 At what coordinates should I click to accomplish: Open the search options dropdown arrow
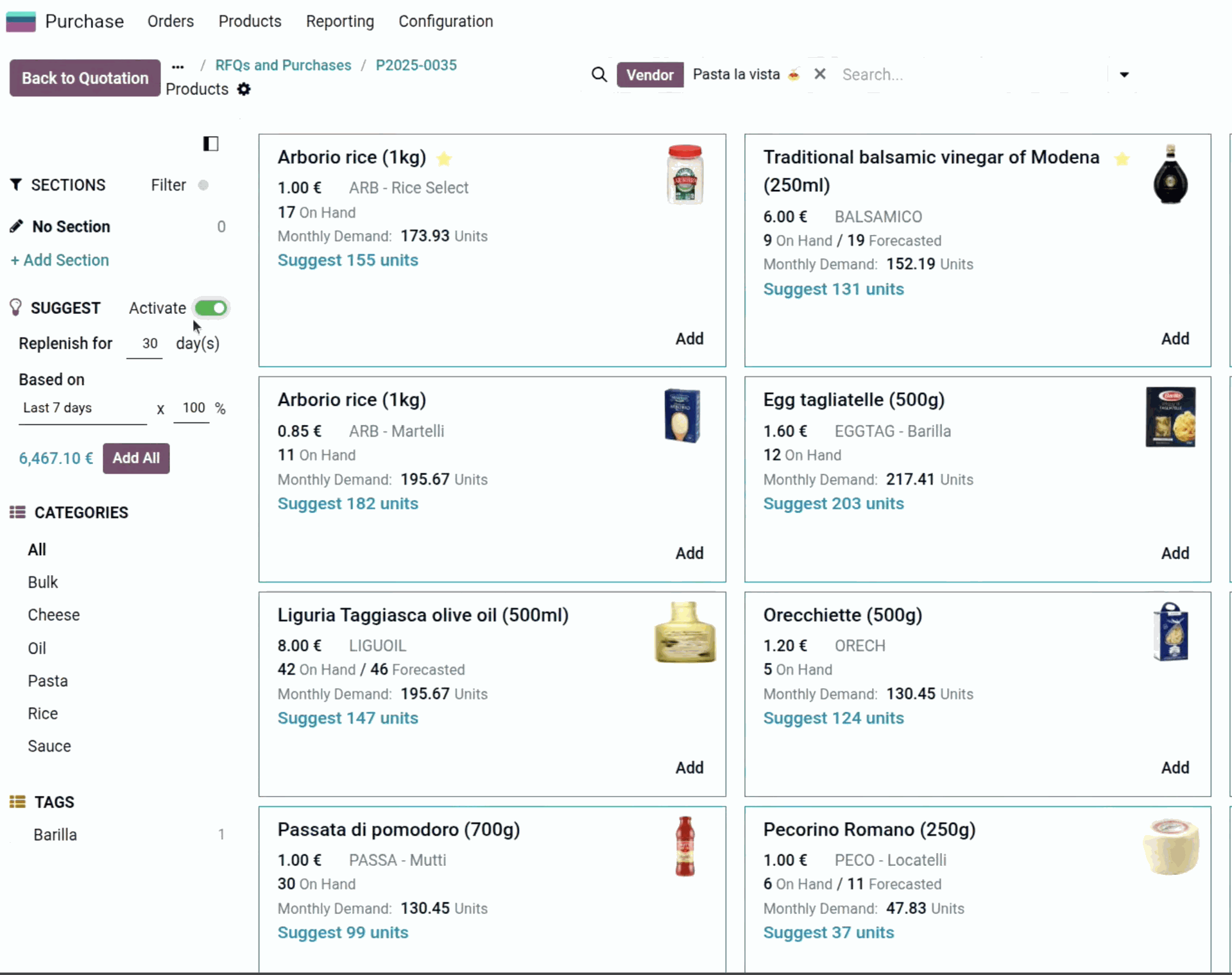[x=1124, y=74]
